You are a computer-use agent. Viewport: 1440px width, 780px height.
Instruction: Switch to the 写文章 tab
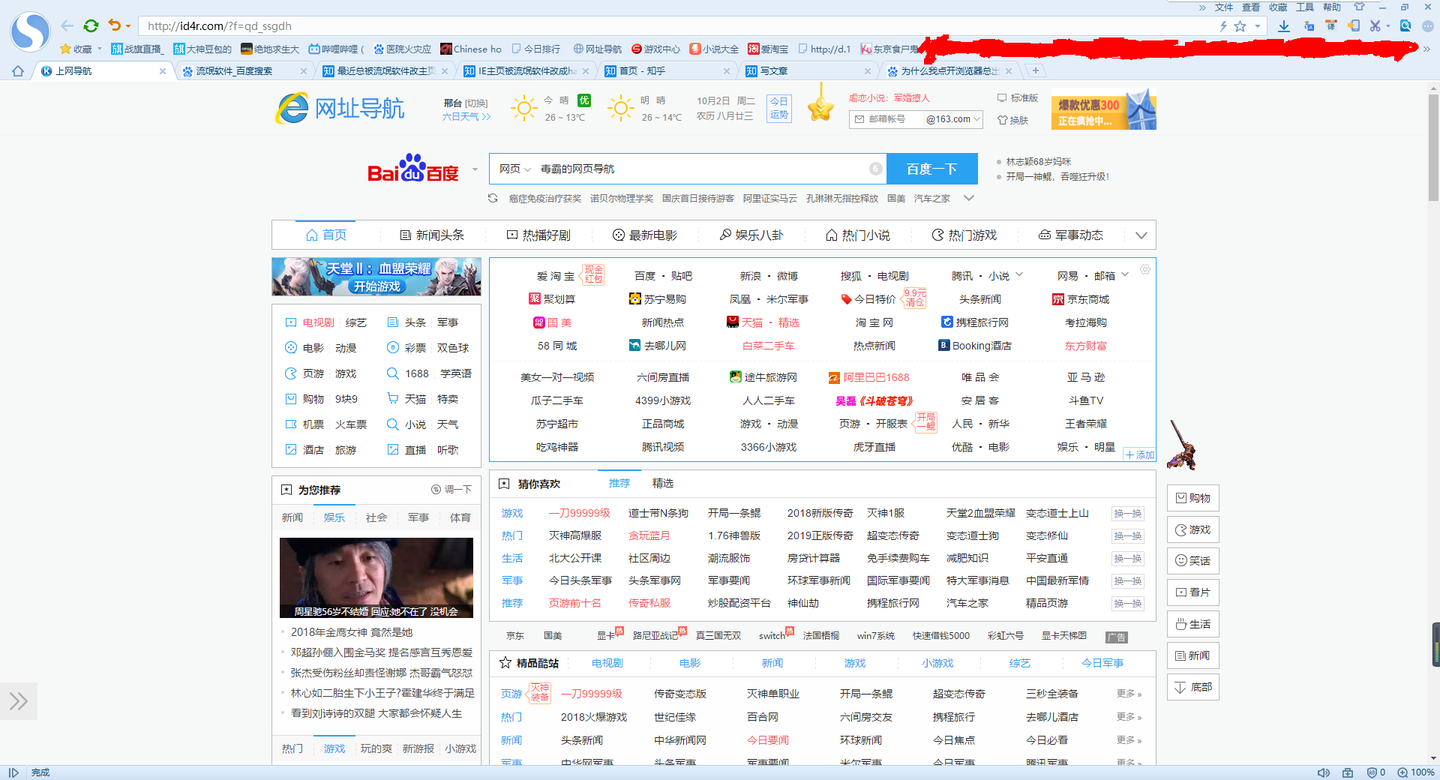click(807, 71)
